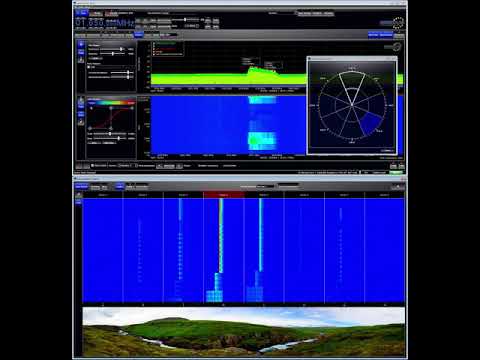
Task: Click the waterfall color curve editor graph
Action: (x=112, y=118)
